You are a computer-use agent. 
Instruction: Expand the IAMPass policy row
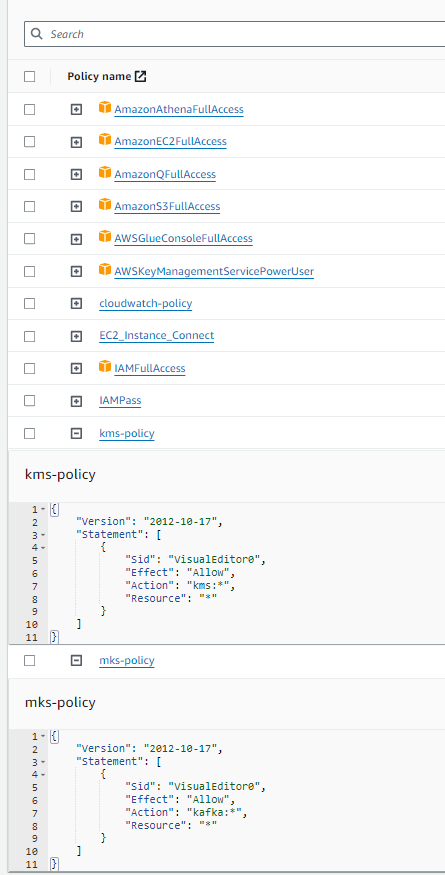[76, 401]
